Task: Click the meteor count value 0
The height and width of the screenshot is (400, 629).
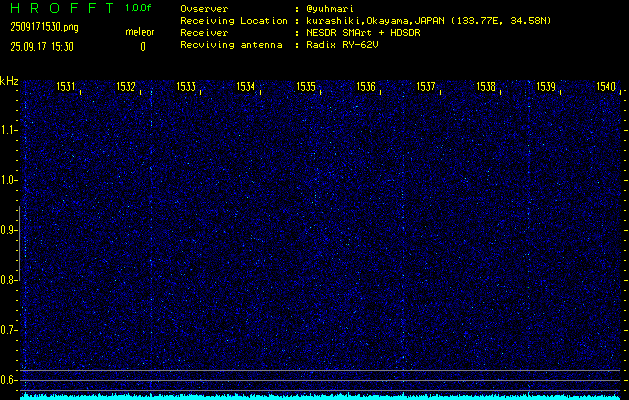Action: 143,47
